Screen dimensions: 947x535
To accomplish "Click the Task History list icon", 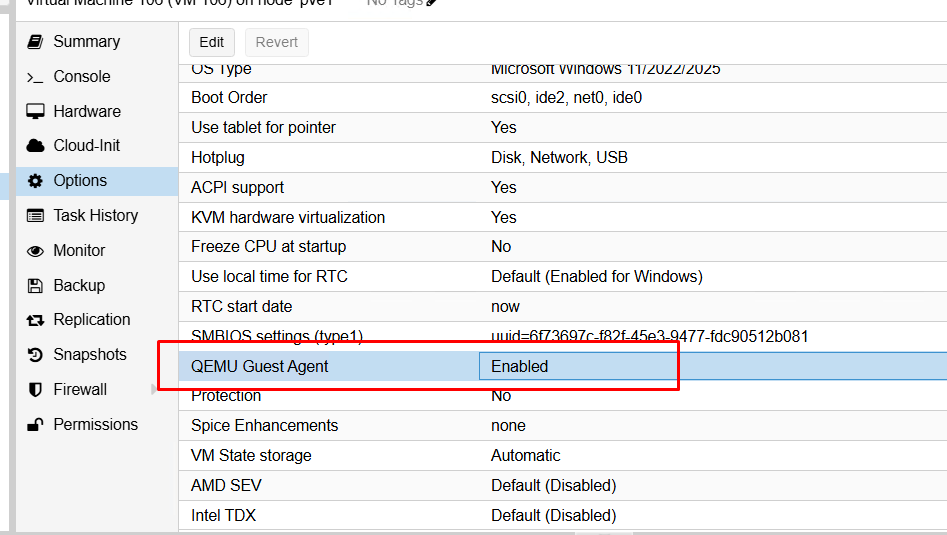I will (x=36, y=216).
